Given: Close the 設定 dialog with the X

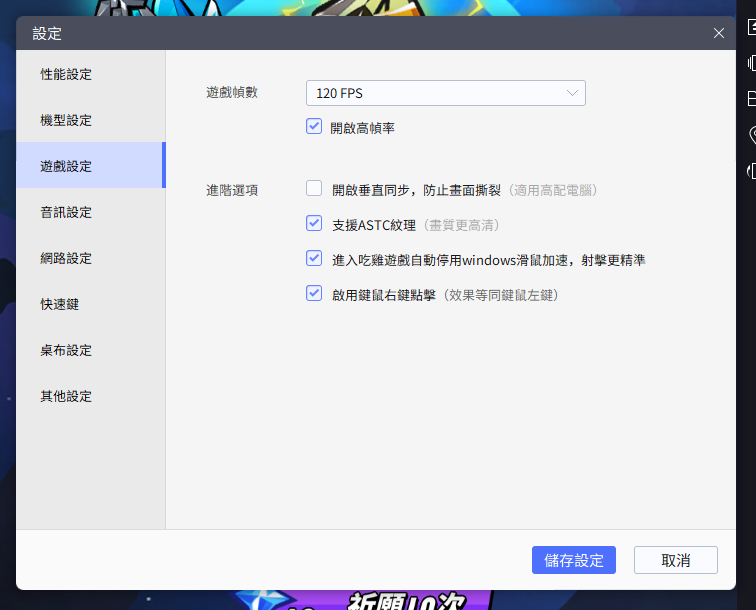Looking at the screenshot, I should pos(718,33).
